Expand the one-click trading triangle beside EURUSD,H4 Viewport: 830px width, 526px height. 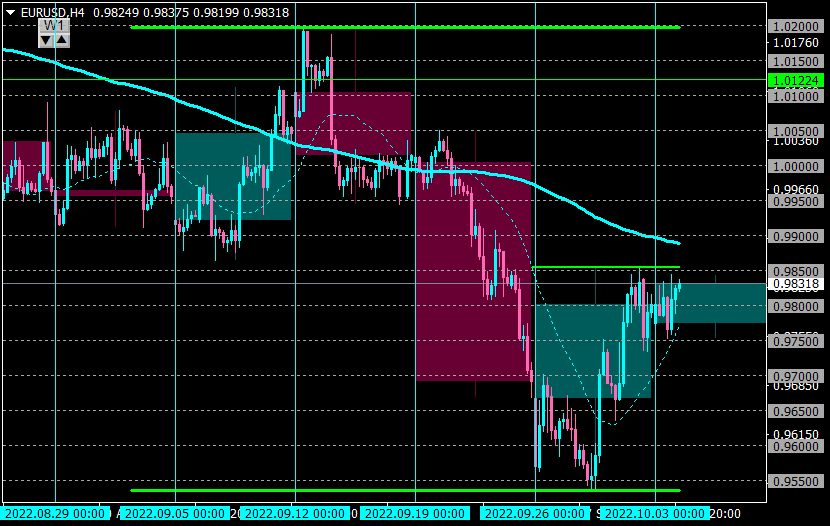[x=10, y=13]
